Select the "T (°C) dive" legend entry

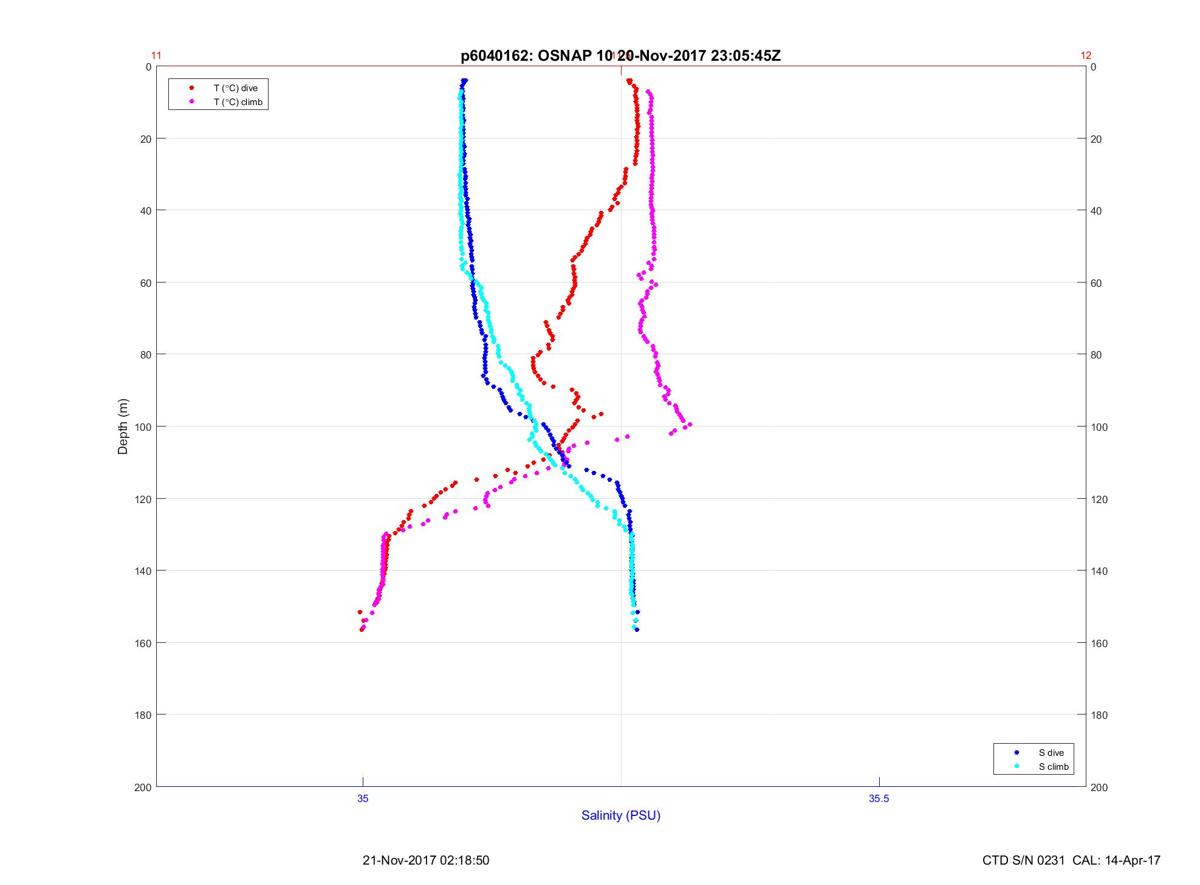(x=235, y=88)
